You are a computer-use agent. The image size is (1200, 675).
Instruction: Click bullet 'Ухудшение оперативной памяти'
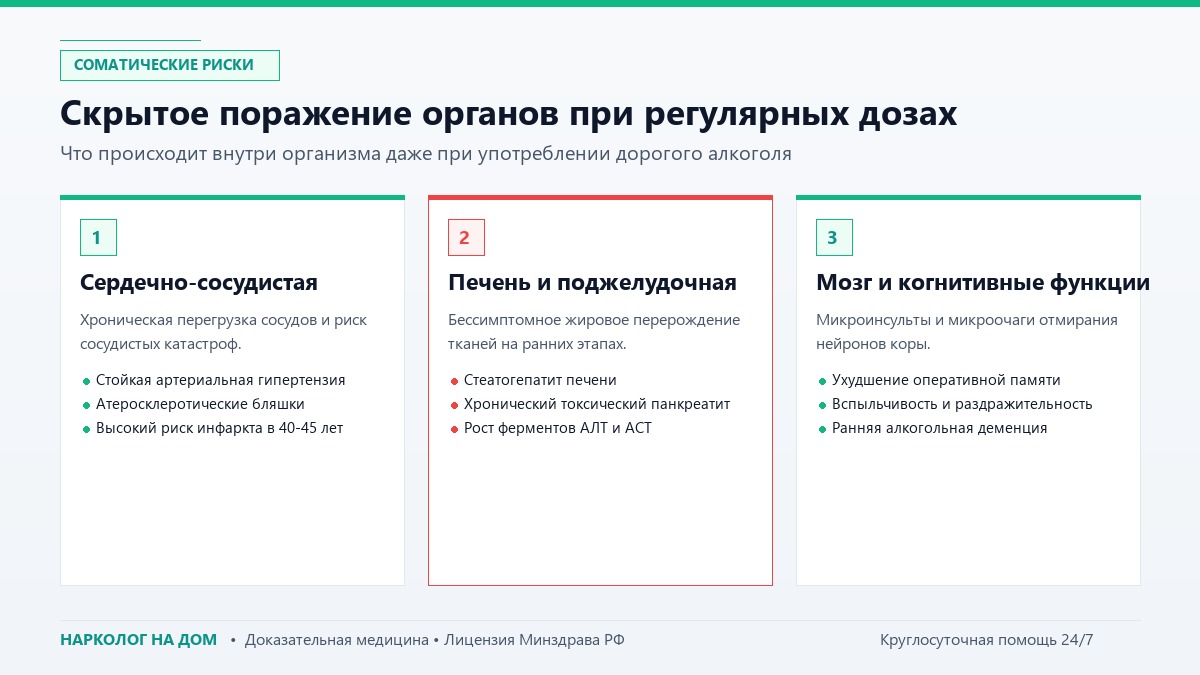(x=946, y=380)
